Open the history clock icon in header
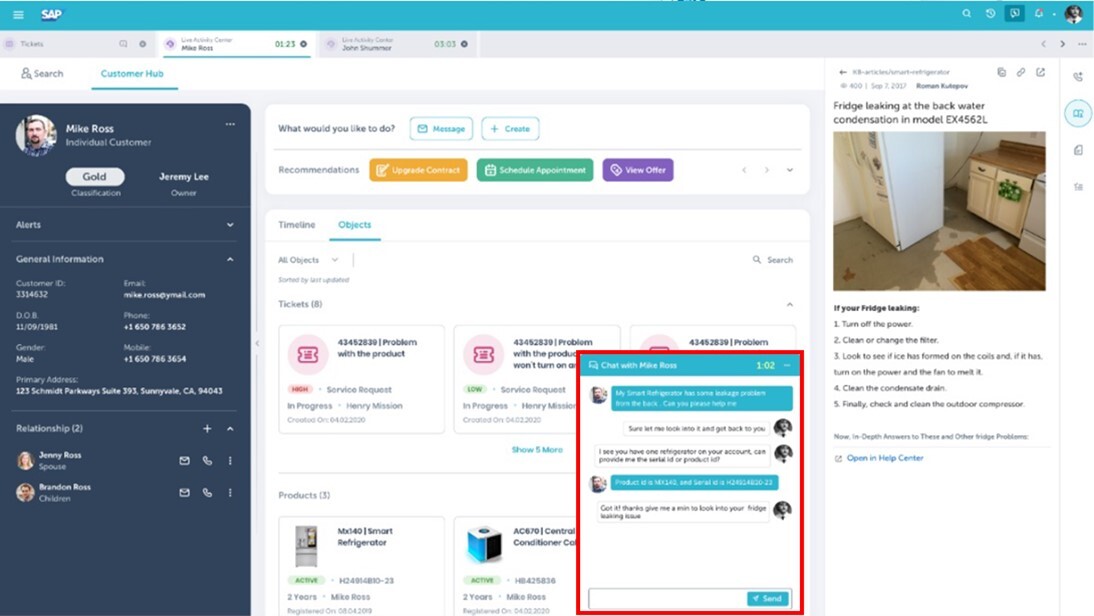1094x616 pixels. click(990, 14)
